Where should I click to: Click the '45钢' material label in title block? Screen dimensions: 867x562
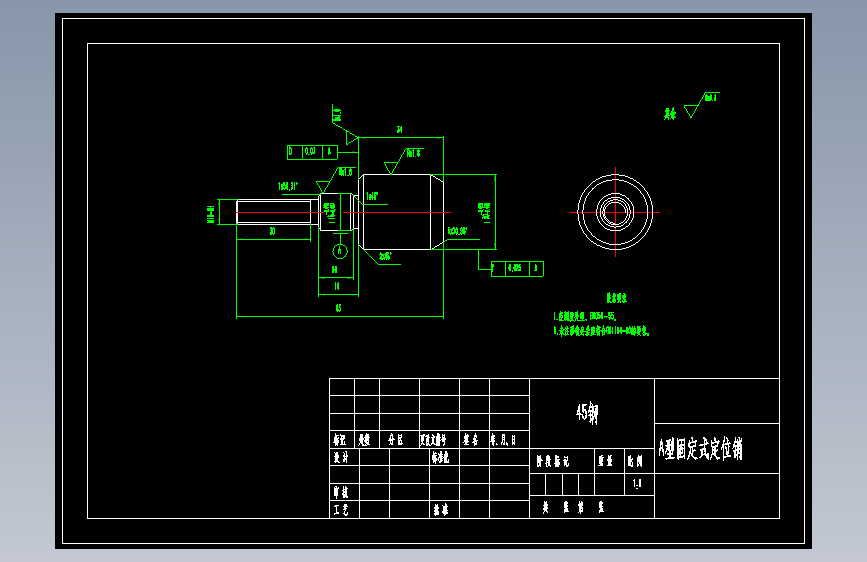[x=587, y=413]
